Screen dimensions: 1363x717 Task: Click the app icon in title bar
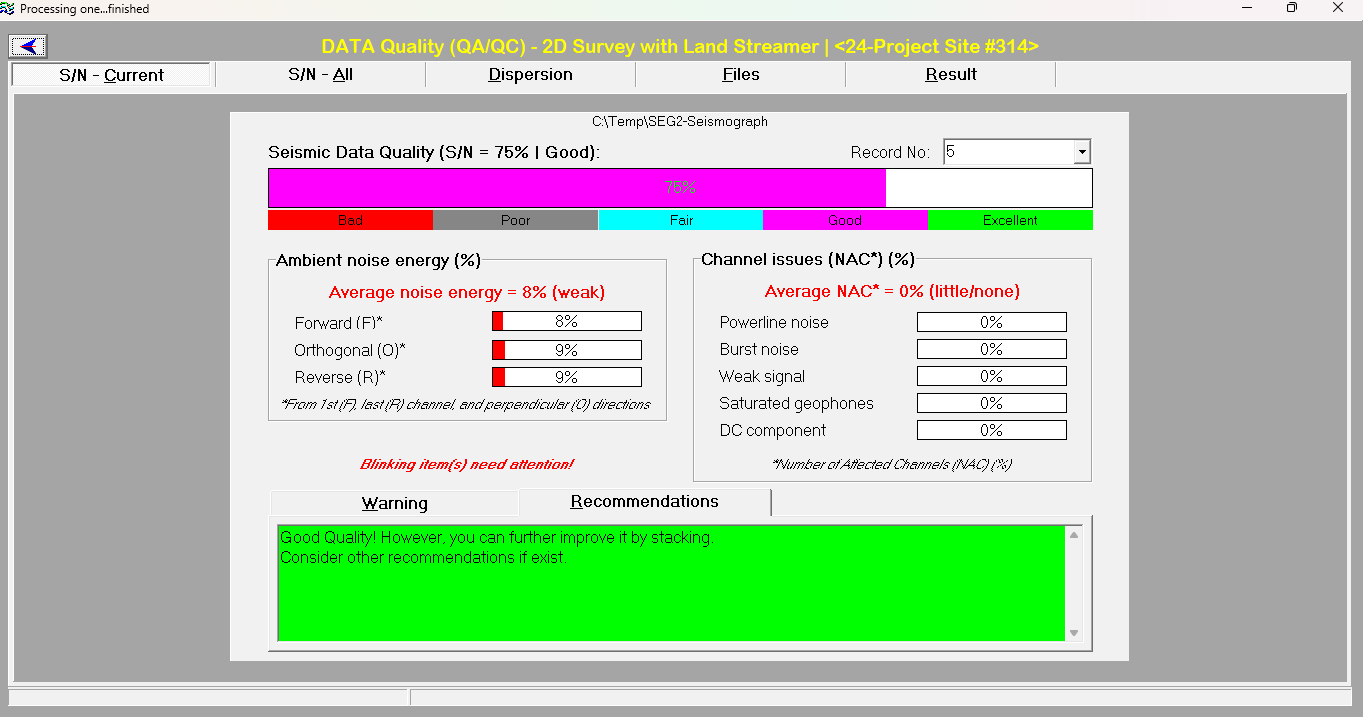coord(8,9)
